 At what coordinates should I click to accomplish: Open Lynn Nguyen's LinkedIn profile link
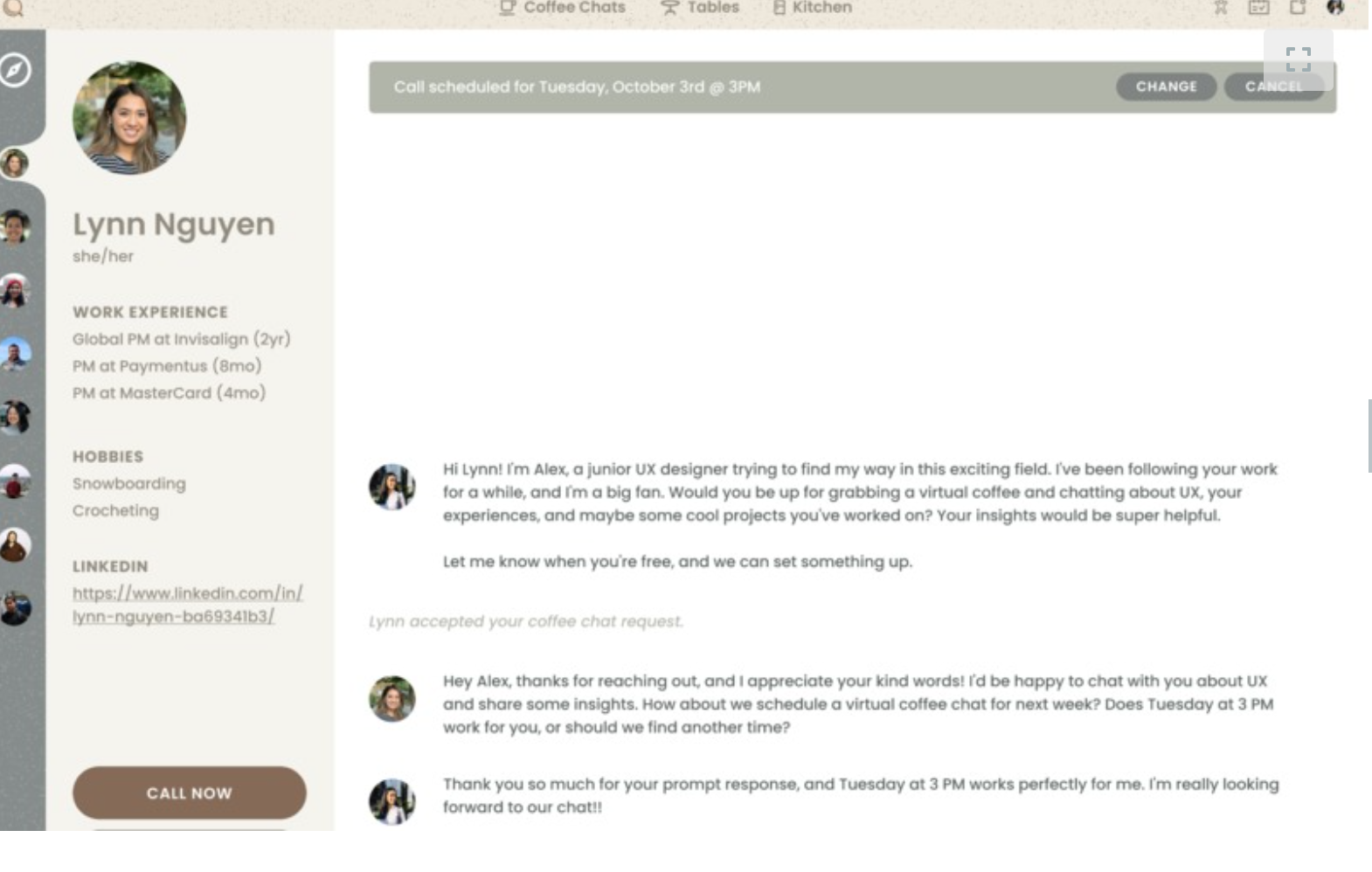coord(187,605)
